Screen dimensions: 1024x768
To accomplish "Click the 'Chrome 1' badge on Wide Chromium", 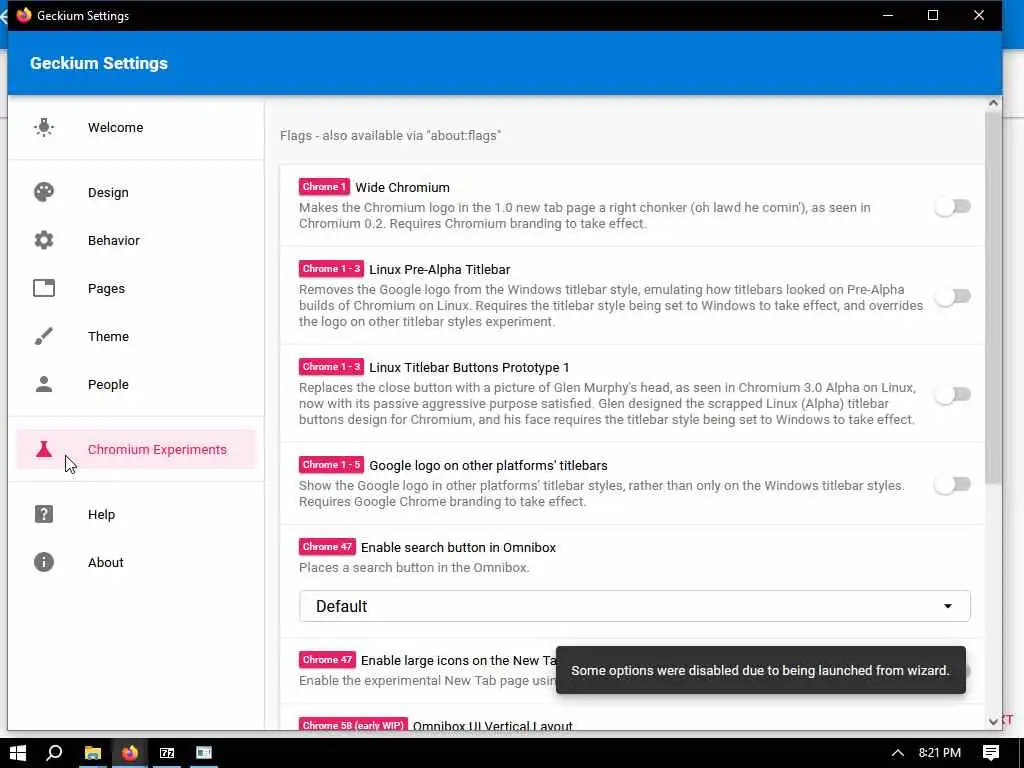I will [324, 187].
